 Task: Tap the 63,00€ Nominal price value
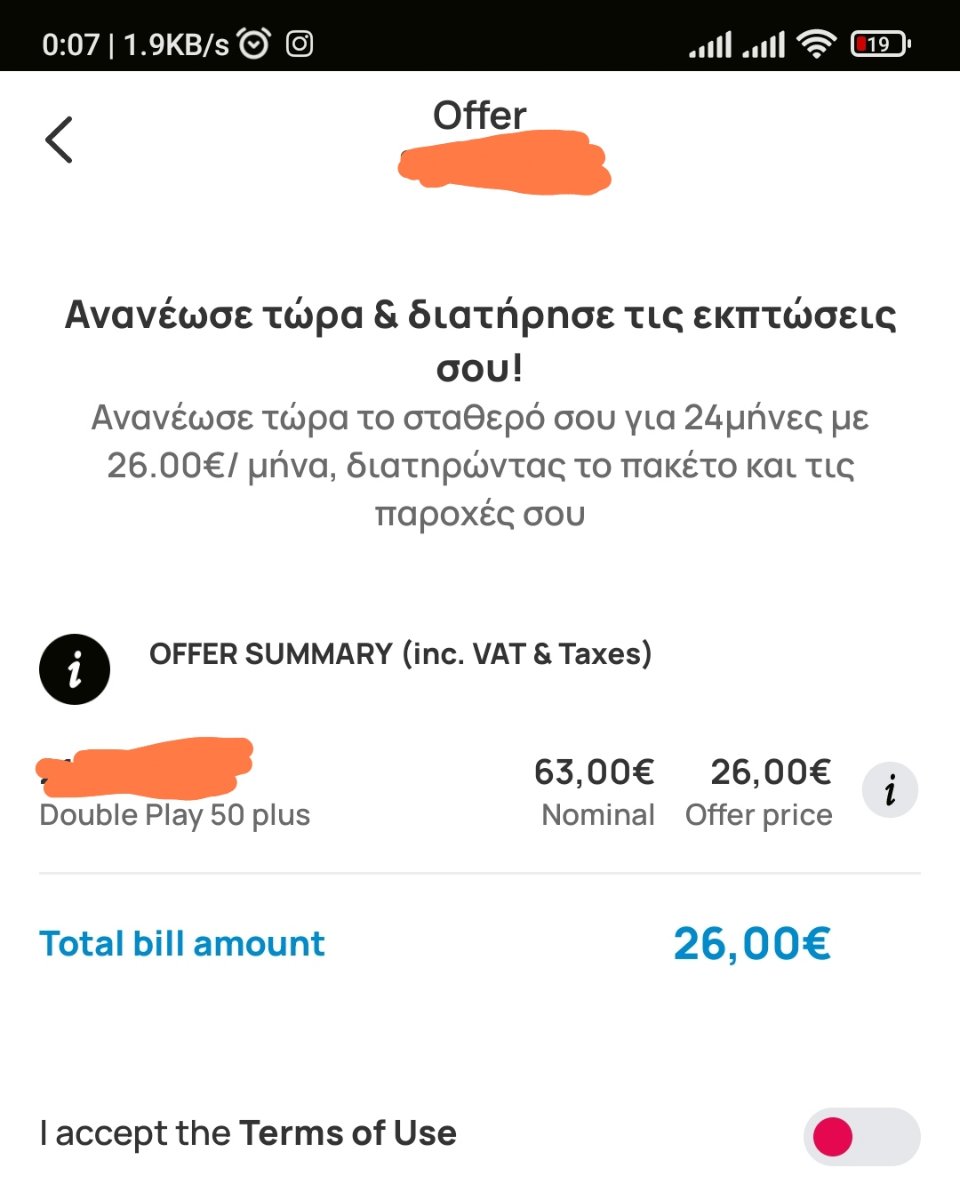tap(594, 772)
